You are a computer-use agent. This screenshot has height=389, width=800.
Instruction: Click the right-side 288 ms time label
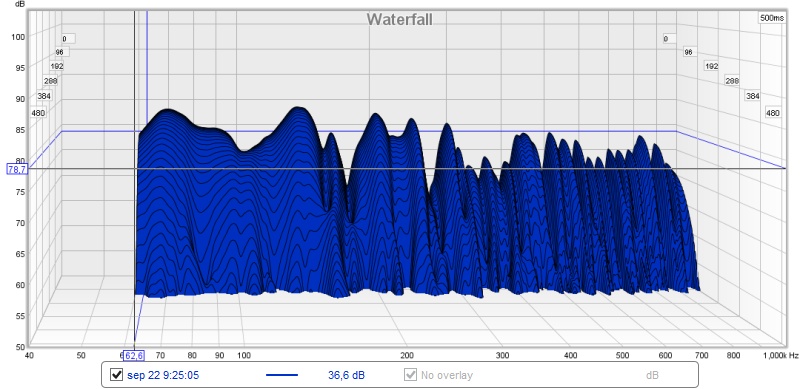pos(732,81)
